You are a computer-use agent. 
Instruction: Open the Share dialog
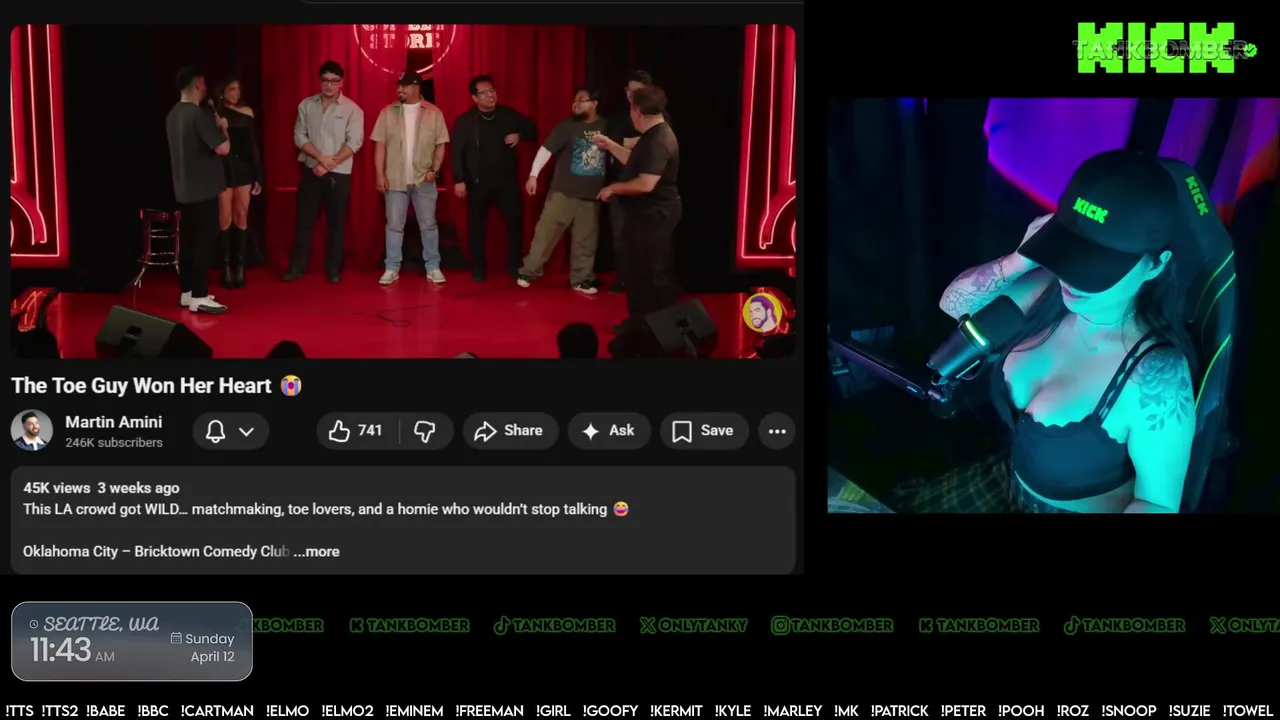(x=508, y=431)
